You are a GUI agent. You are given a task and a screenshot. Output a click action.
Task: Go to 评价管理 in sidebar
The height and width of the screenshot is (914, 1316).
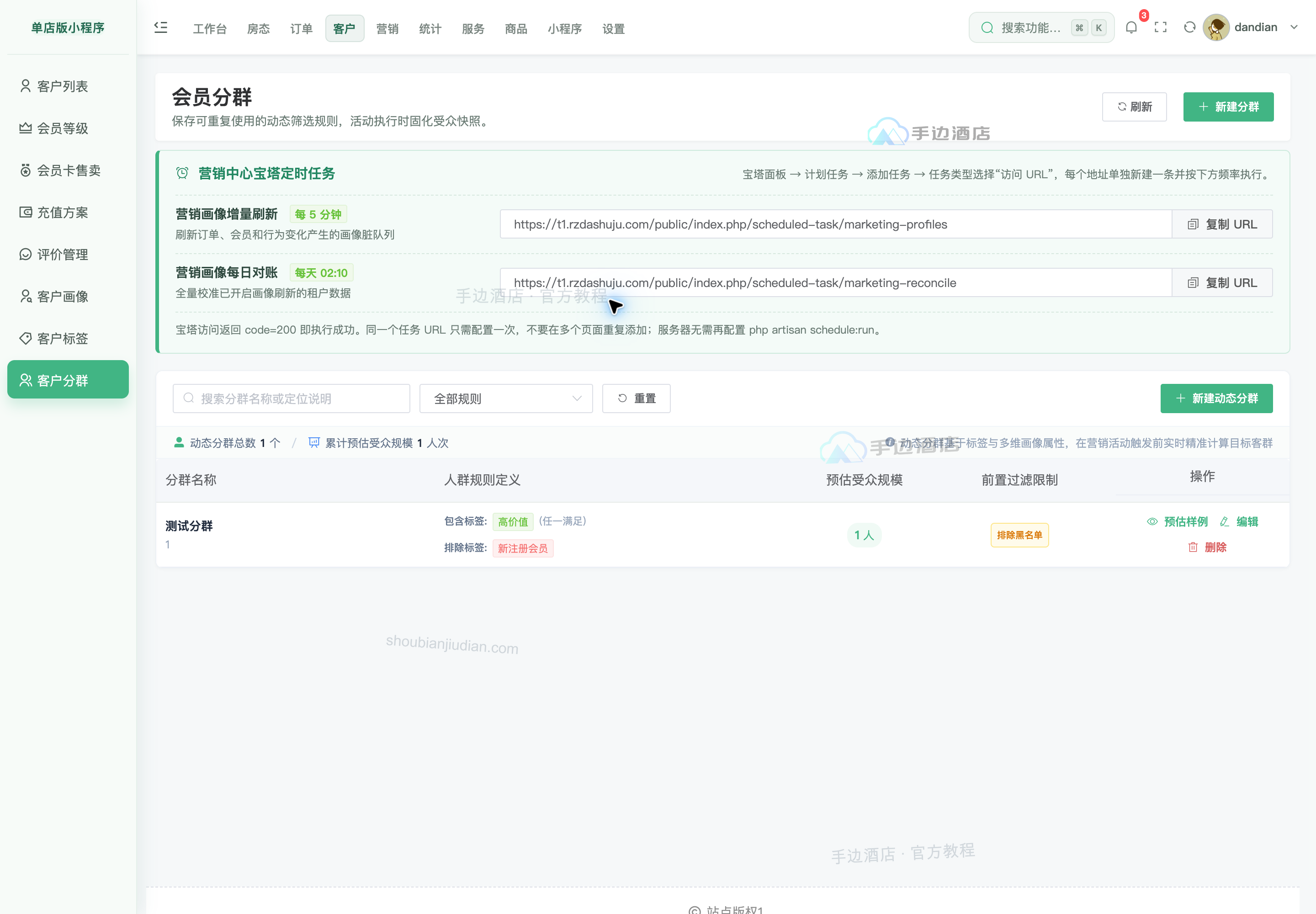[x=68, y=254]
